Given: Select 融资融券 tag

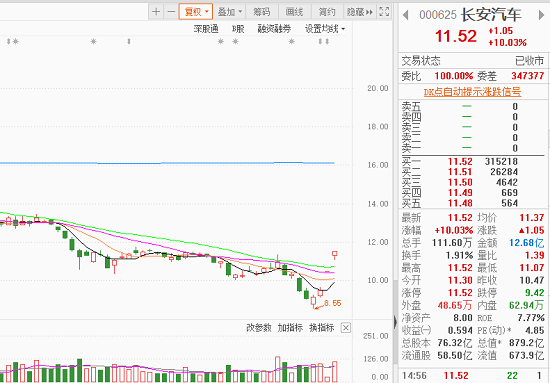Looking at the screenshot, I should 274,29.
